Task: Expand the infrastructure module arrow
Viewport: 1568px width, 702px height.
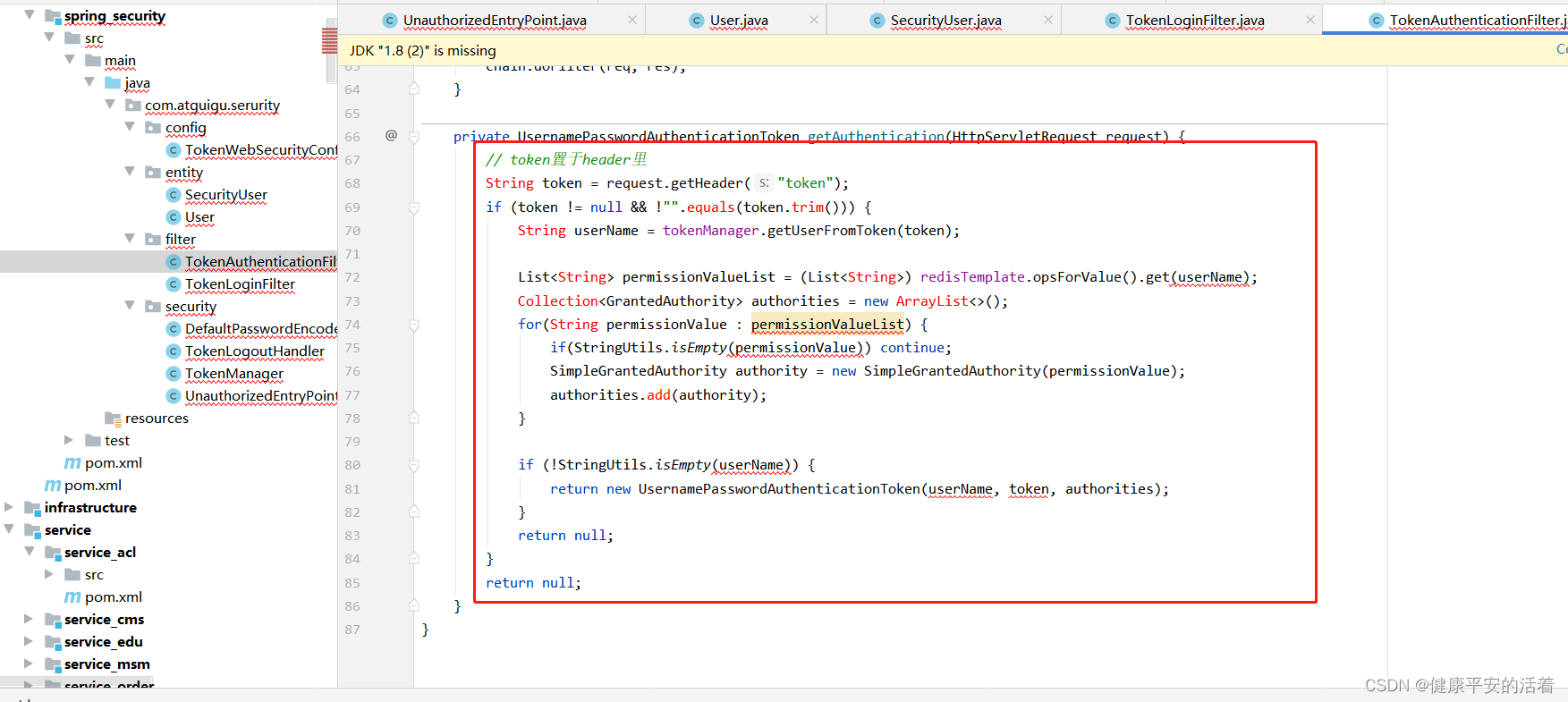Action: click(x=9, y=506)
